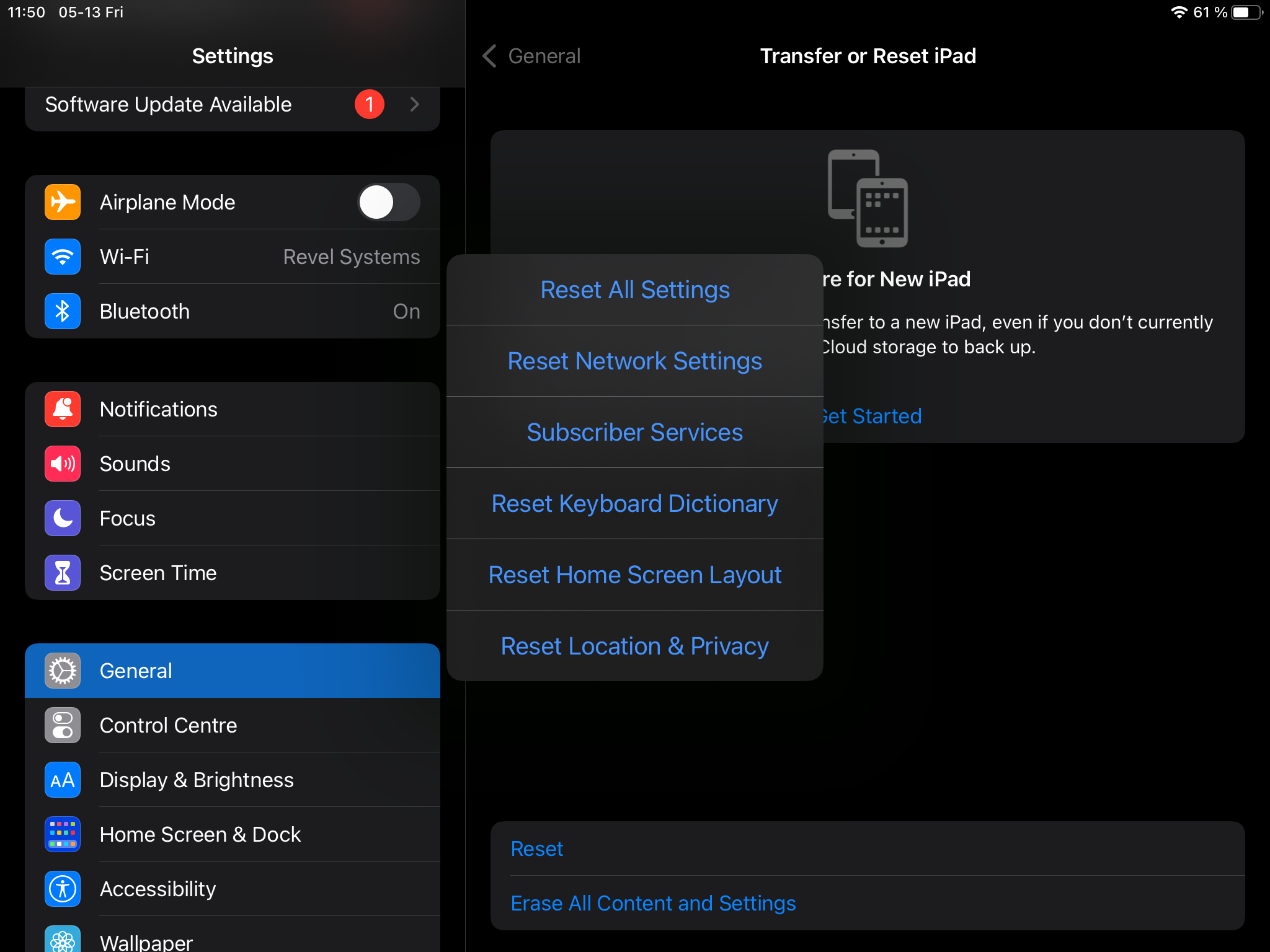Tap the Bluetooth icon
Viewport: 1270px width, 952px height.
click(63, 311)
